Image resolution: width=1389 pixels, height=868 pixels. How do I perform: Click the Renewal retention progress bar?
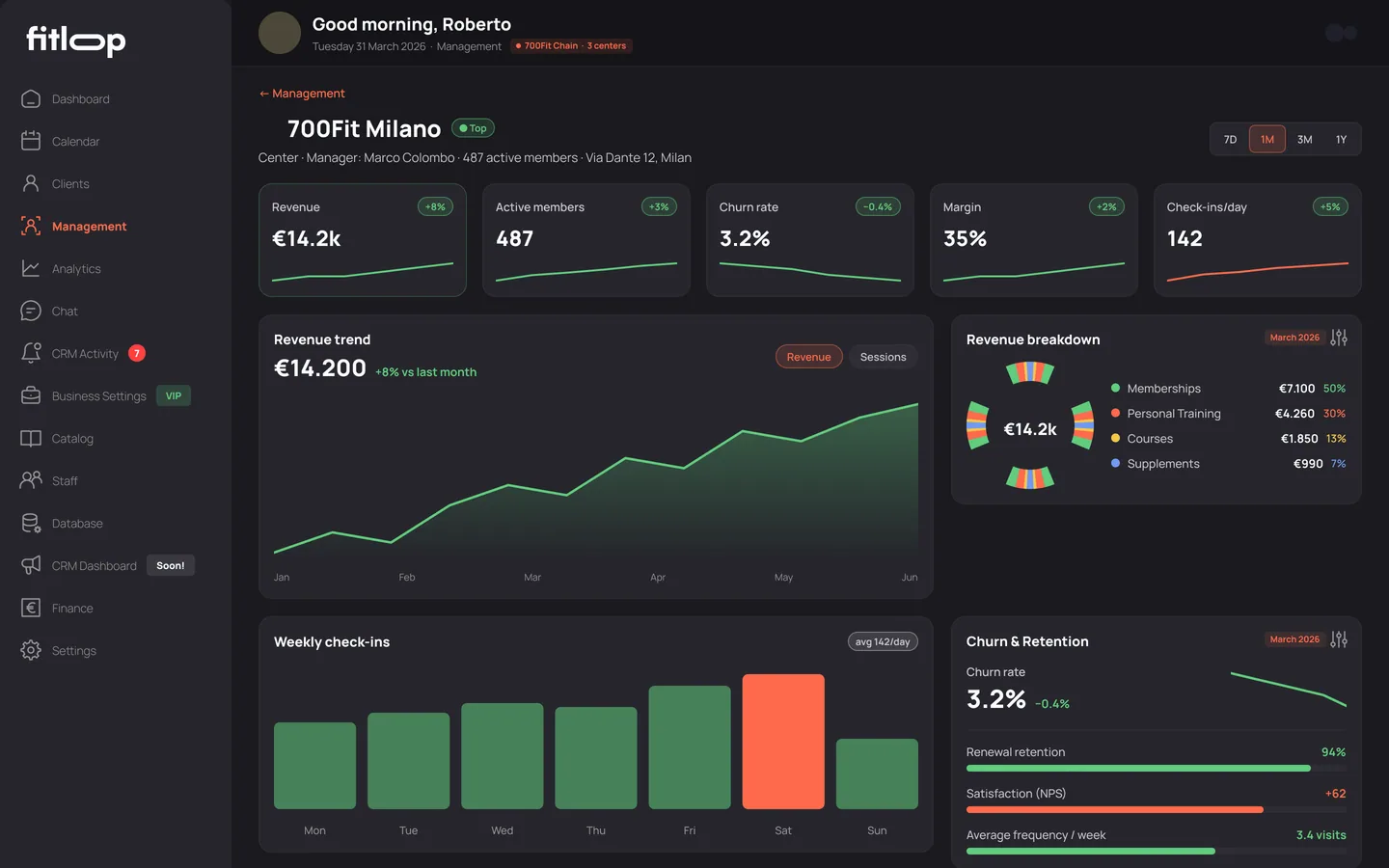pyautogui.click(x=1157, y=769)
